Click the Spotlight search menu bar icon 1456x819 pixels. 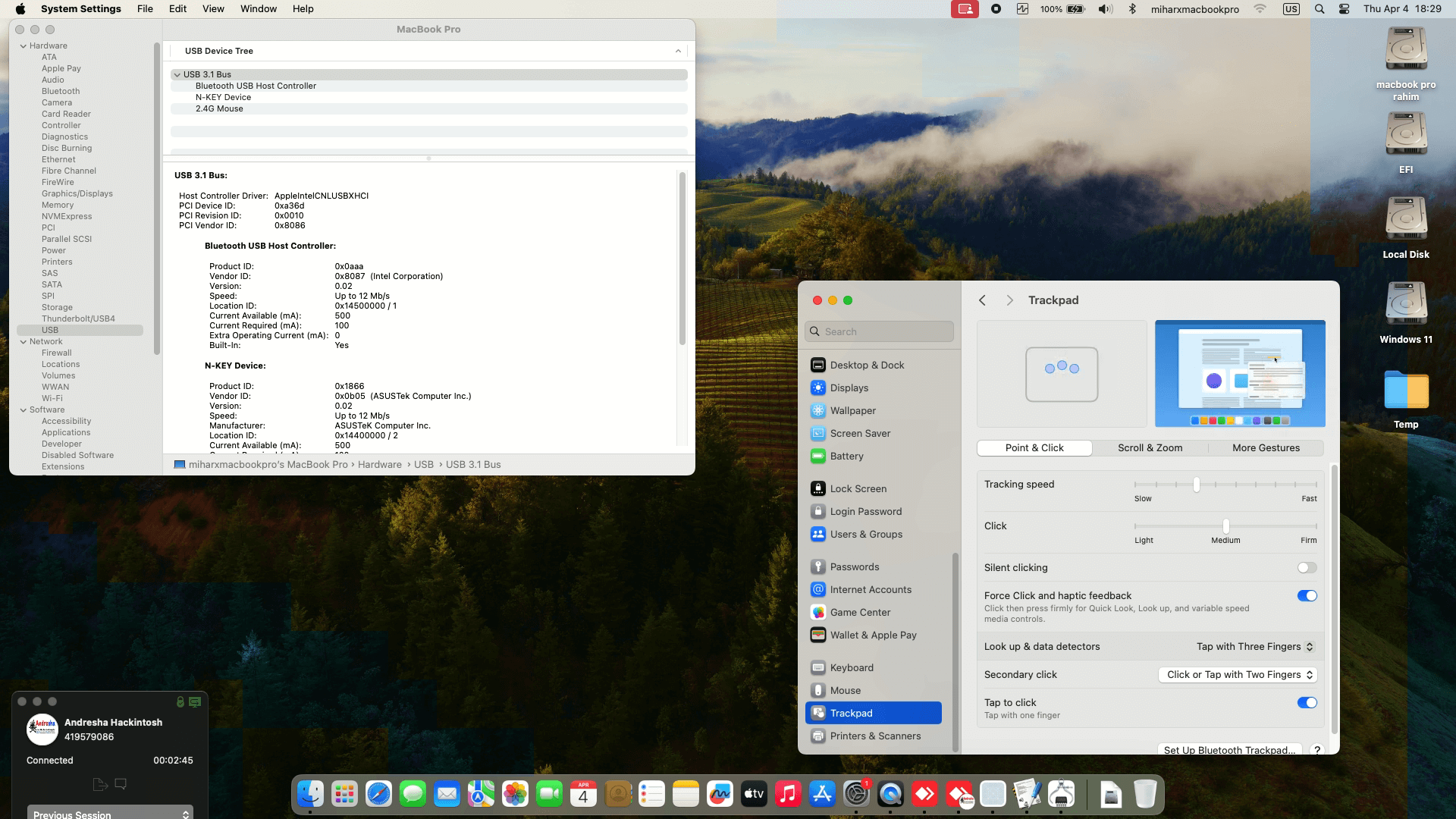click(1319, 9)
